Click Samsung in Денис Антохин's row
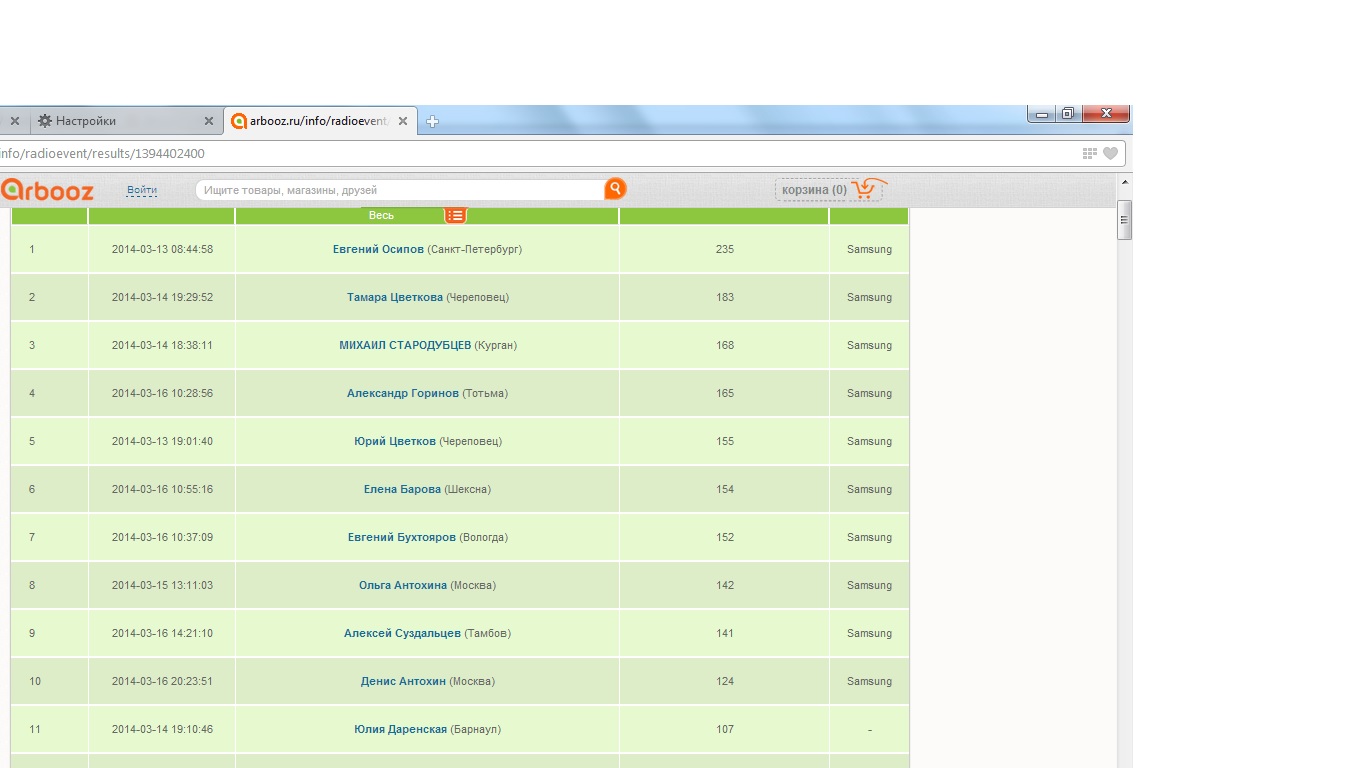 pyautogui.click(x=869, y=681)
